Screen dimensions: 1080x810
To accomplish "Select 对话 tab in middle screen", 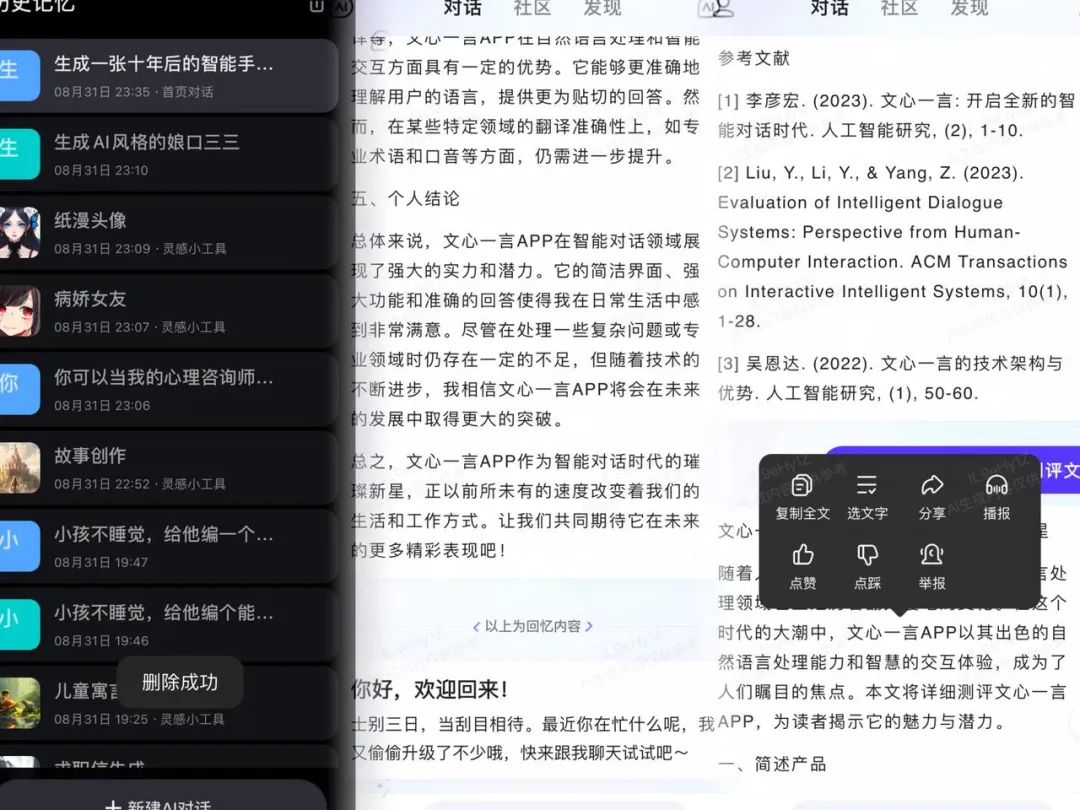I will pyautogui.click(x=462, y=8).
